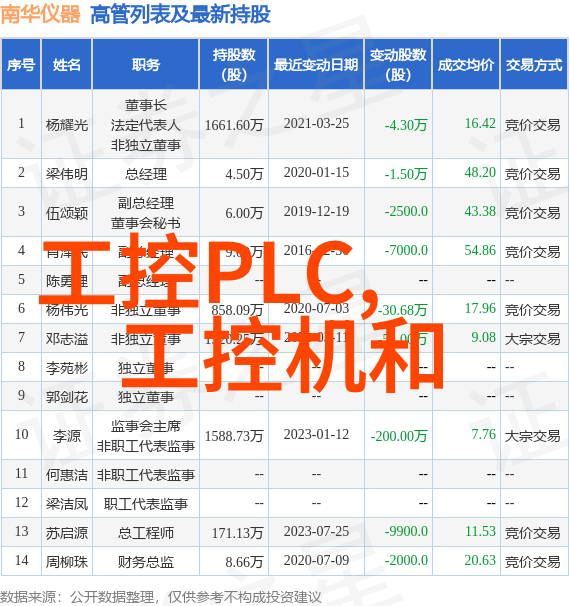569x606 pixels.
Task: Click 大宗交易 in 邓志溢 row
Action: pyautogui.click(x=532, y=339)
